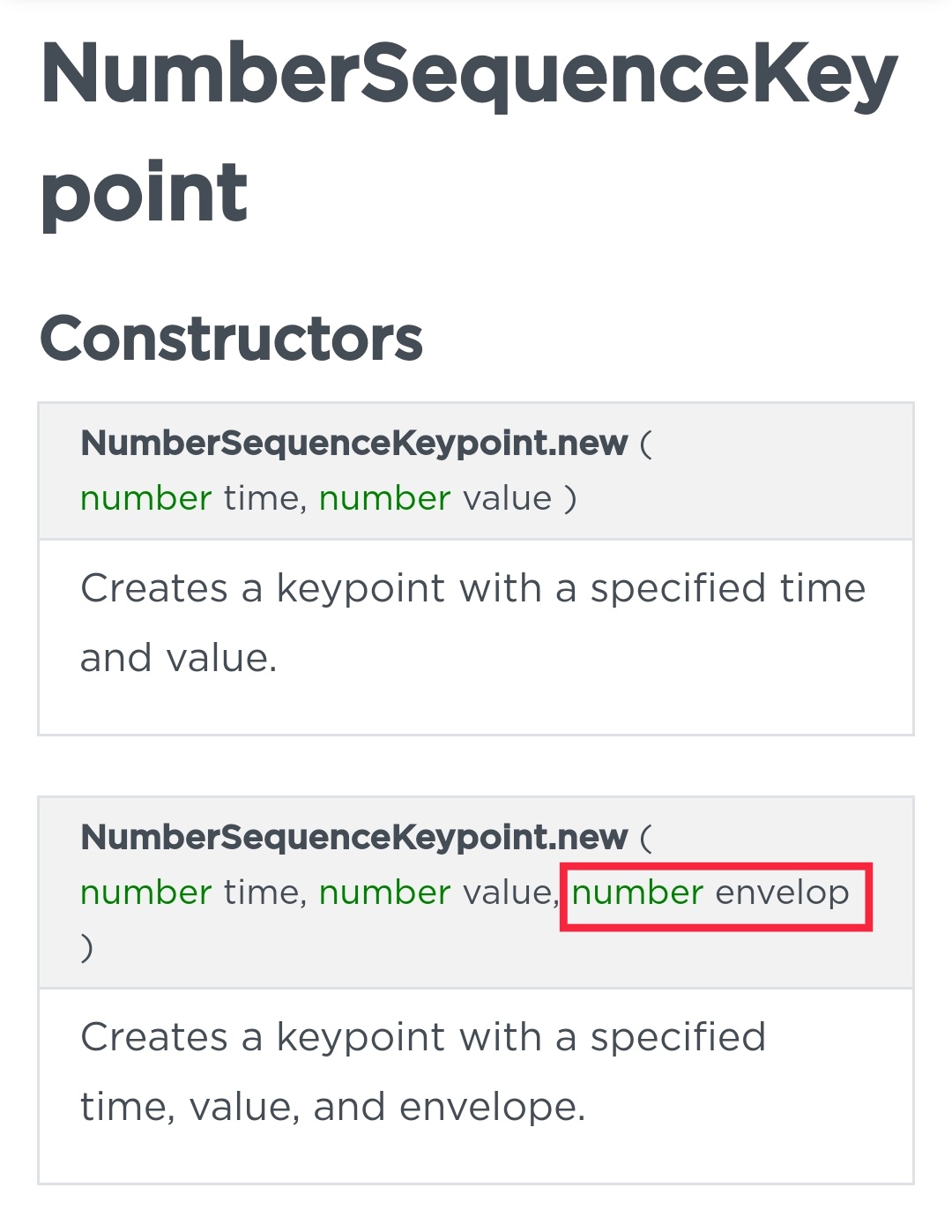Click opening parenthesis of the first constructor
Viewport: 952px width, 1232px height.
(645, 444)
